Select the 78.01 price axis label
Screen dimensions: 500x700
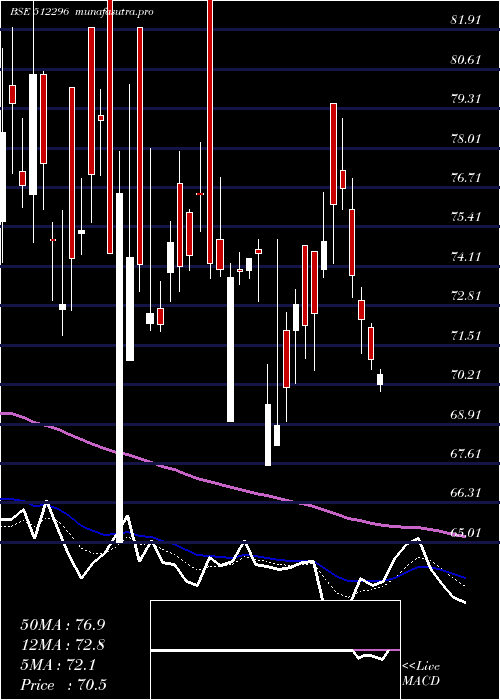point(466,138)
